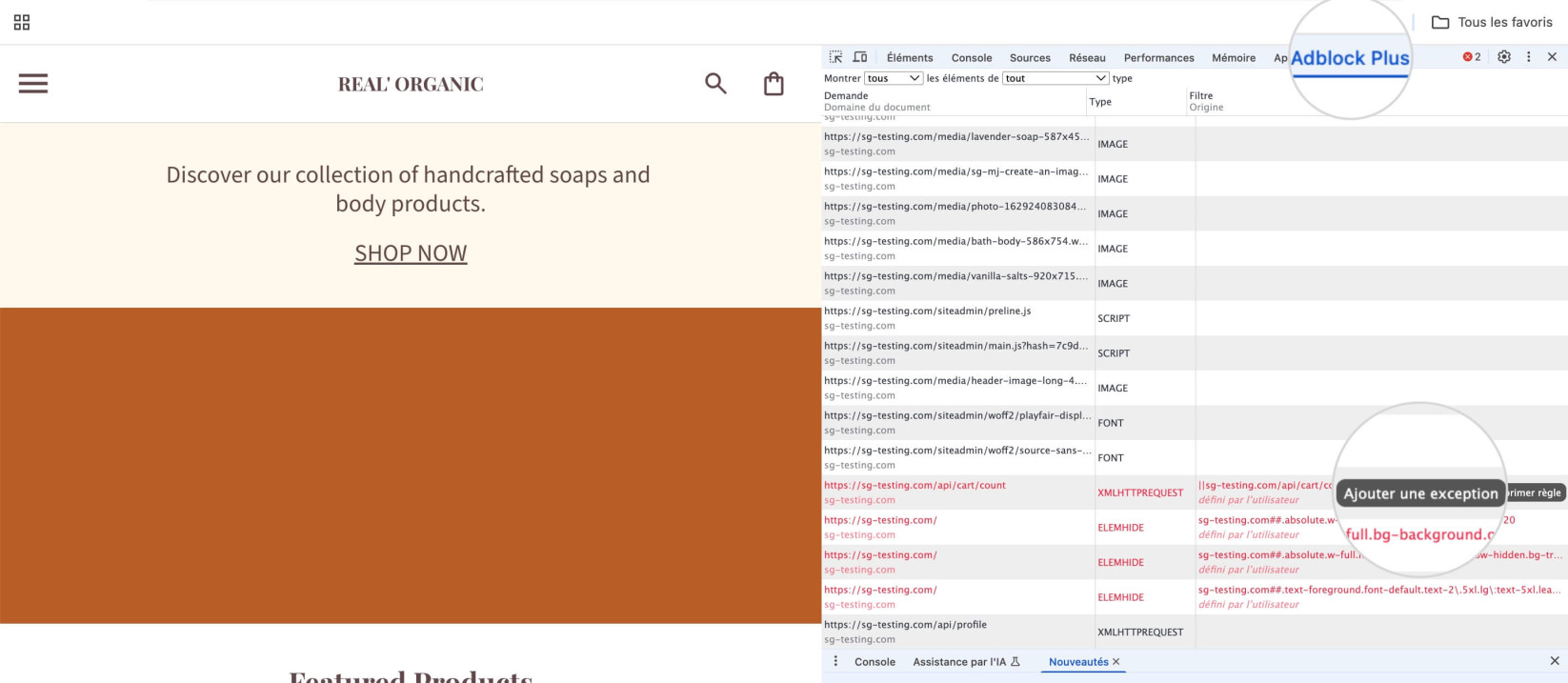Click the XMLHTTPREQUEST type of the cart/count row

coord(1140,492)
